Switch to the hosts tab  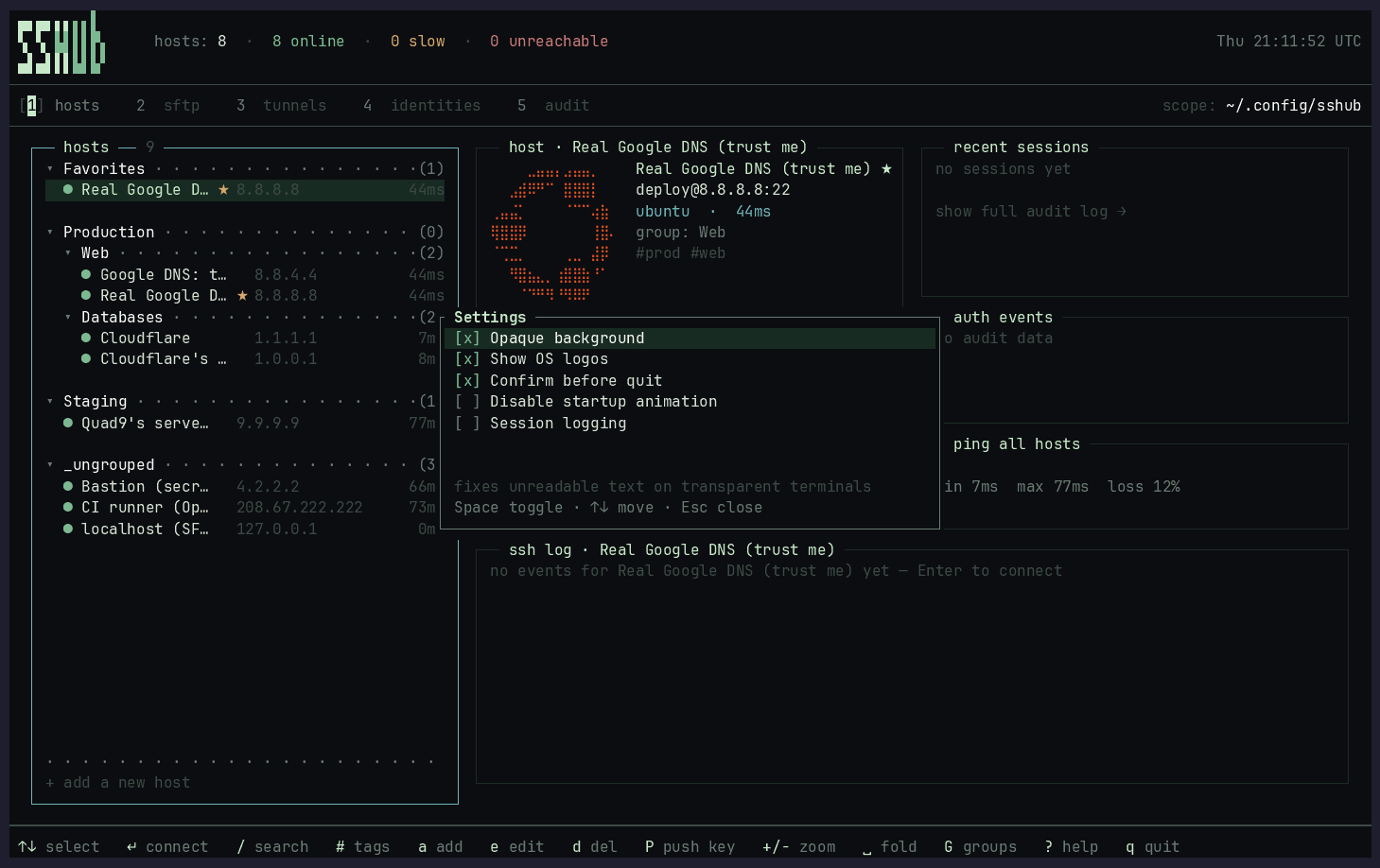pyautogui.click(x=60, y=105)
